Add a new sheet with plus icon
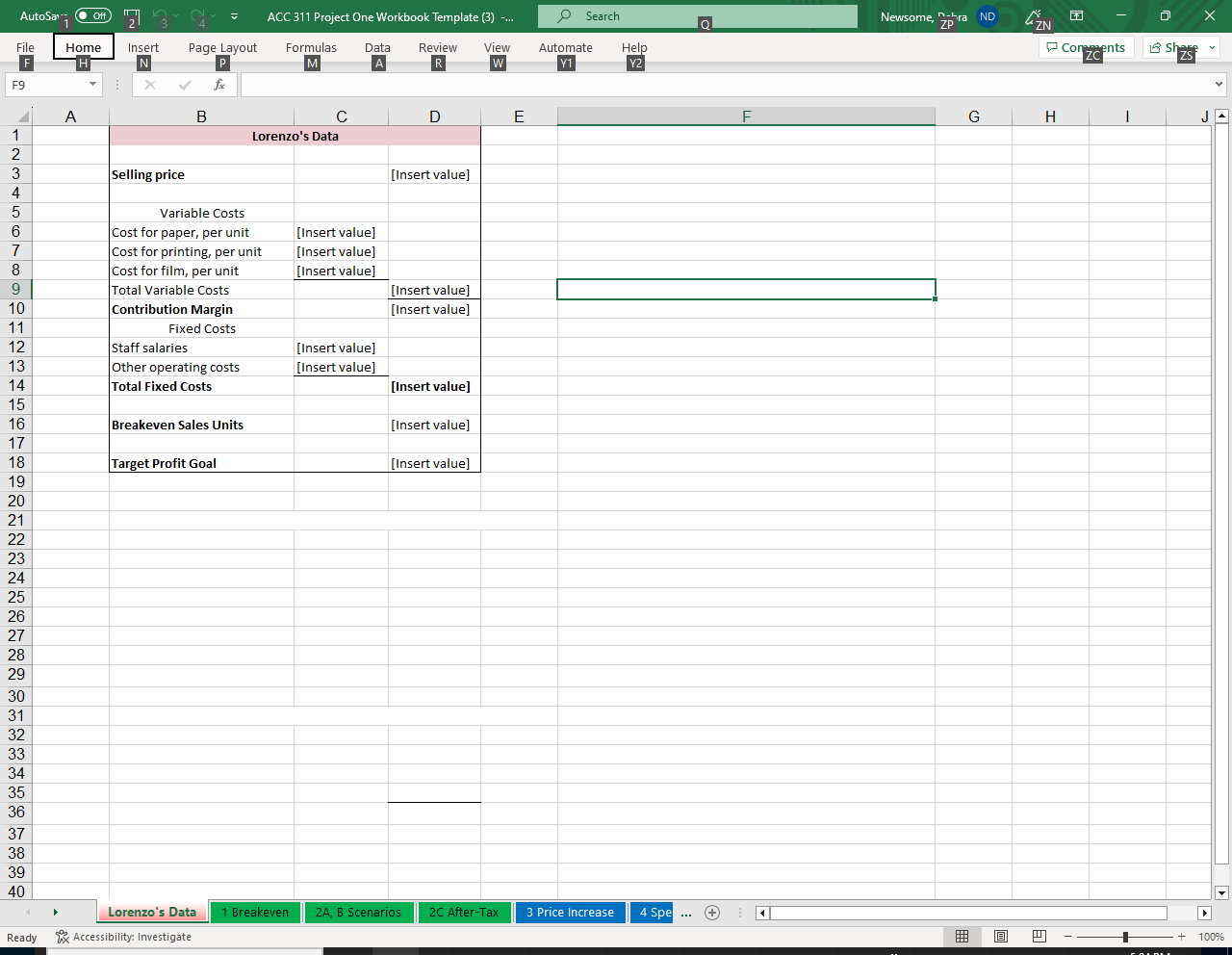Image resolution: width=1232 pixels, height=955 pixels. click(712, 913)
